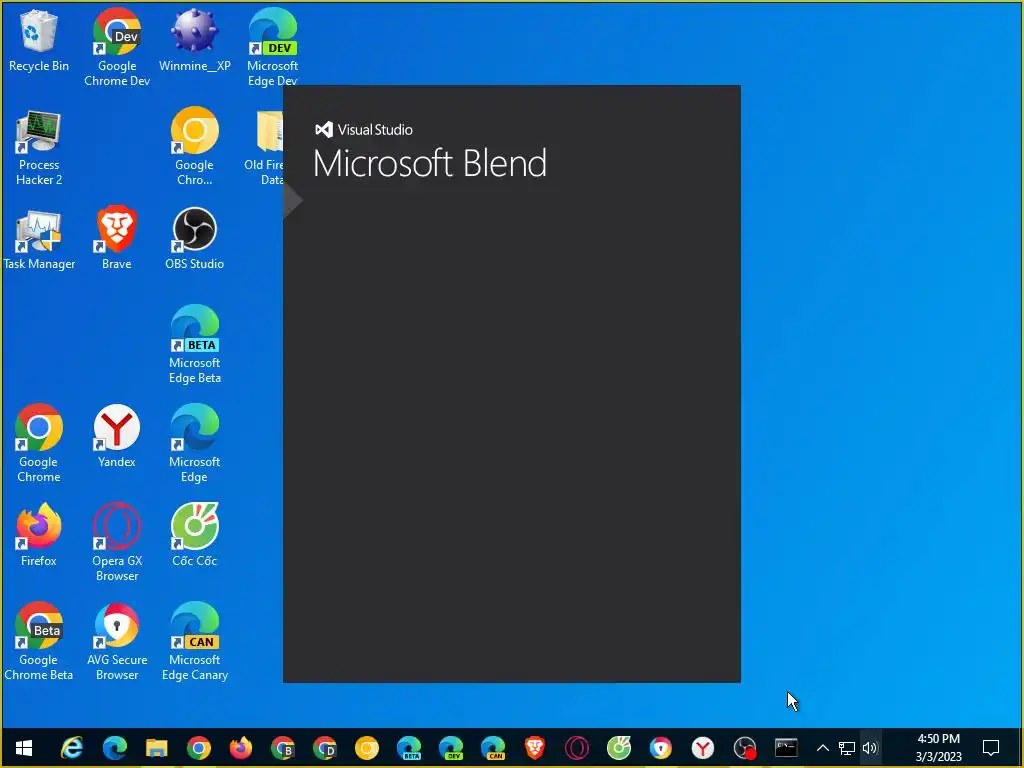This screenshot has height=768, width=1024.
Task: Switch to OBS Studio in the taskbar
Action: (x=744, y=748)
